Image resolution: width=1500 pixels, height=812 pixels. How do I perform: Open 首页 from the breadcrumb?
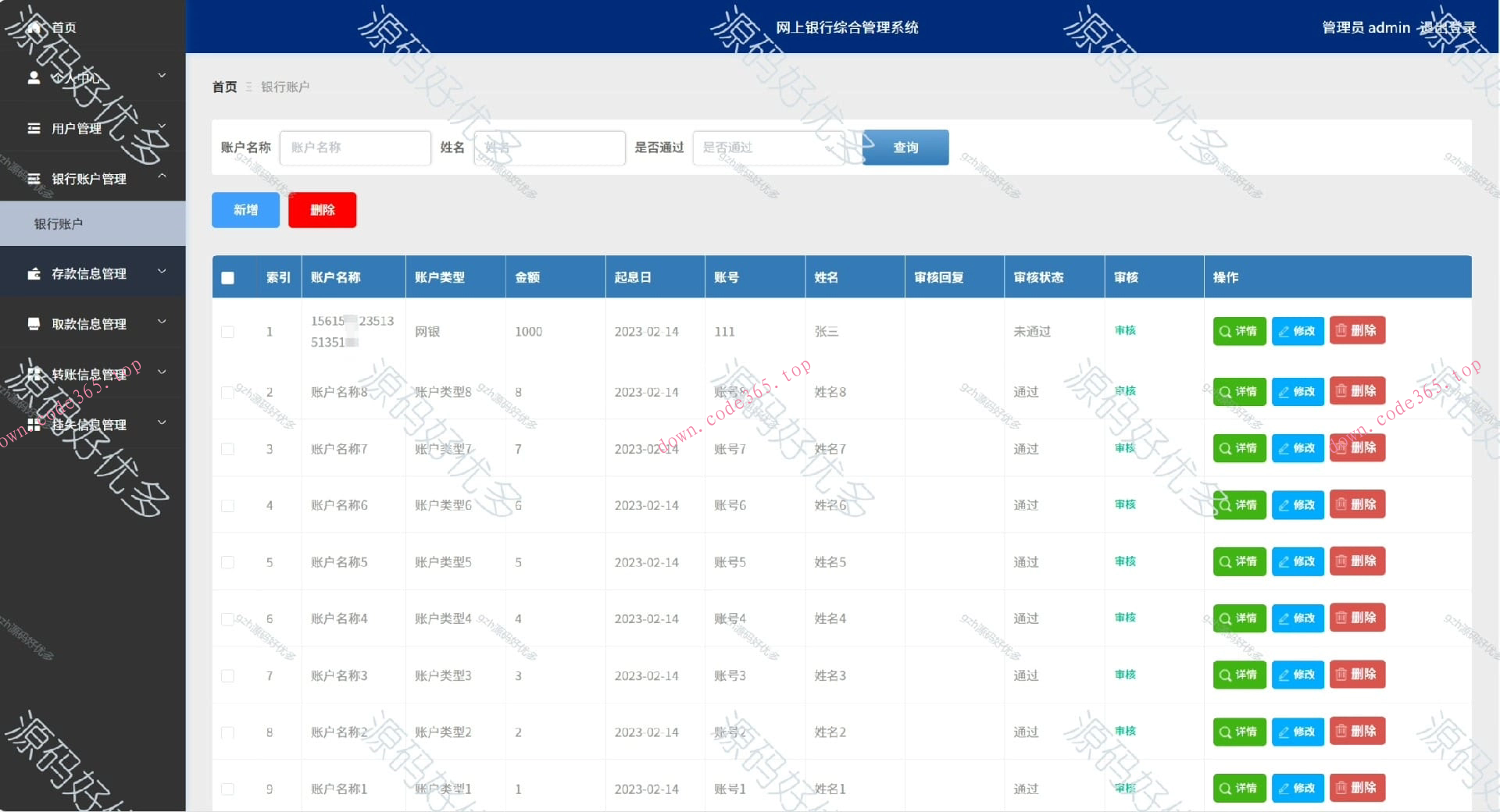click(x=224, y=87)
